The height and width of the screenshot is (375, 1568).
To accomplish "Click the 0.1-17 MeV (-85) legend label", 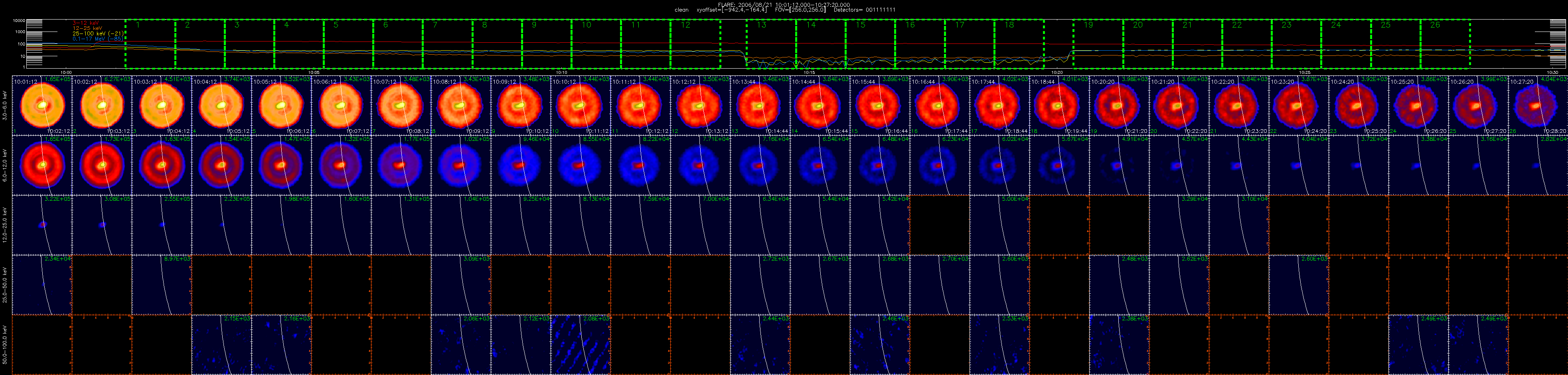I will click(x=98, y=38).
